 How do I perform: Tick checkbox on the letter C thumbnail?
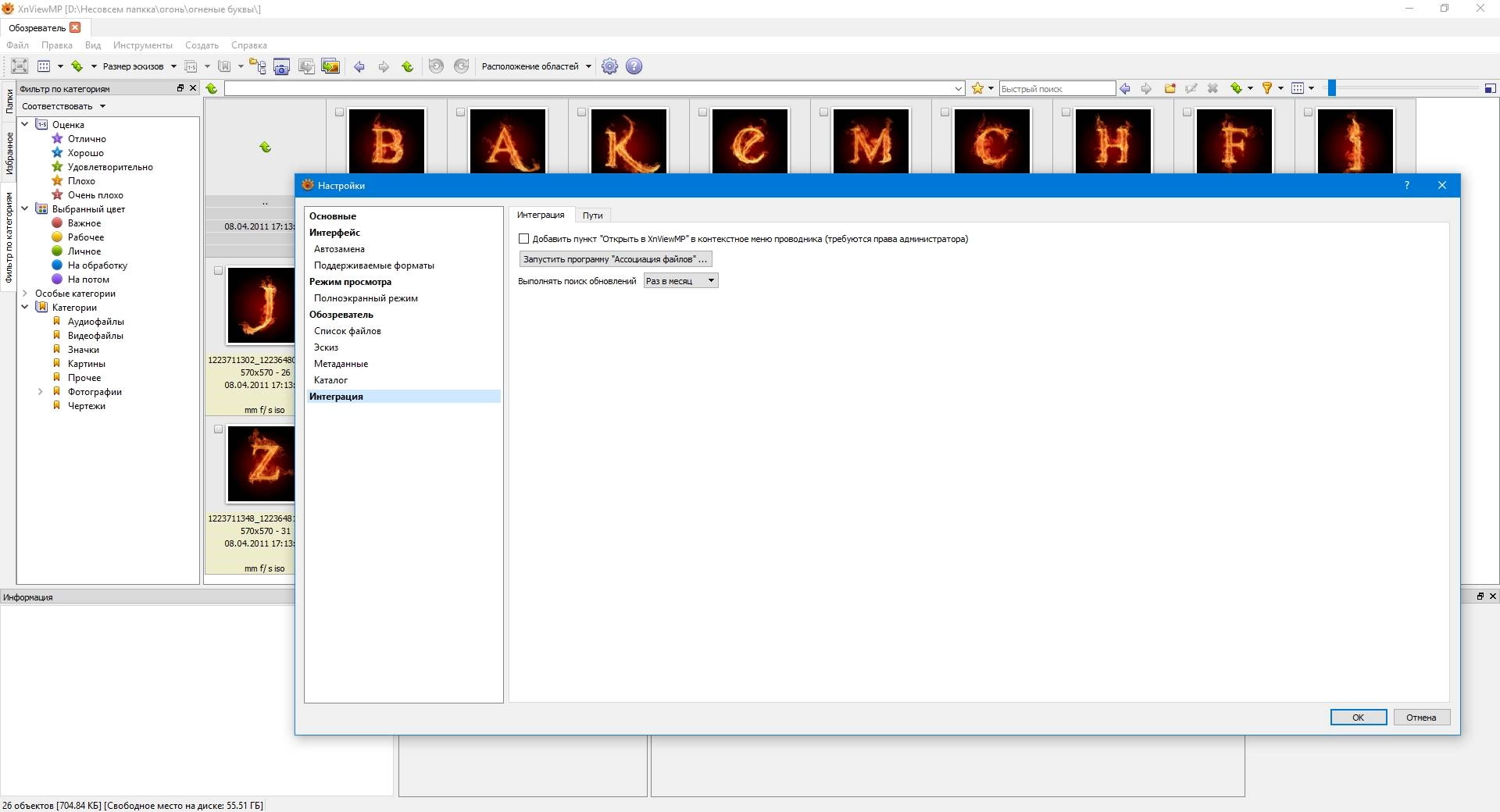pos(945,112)
